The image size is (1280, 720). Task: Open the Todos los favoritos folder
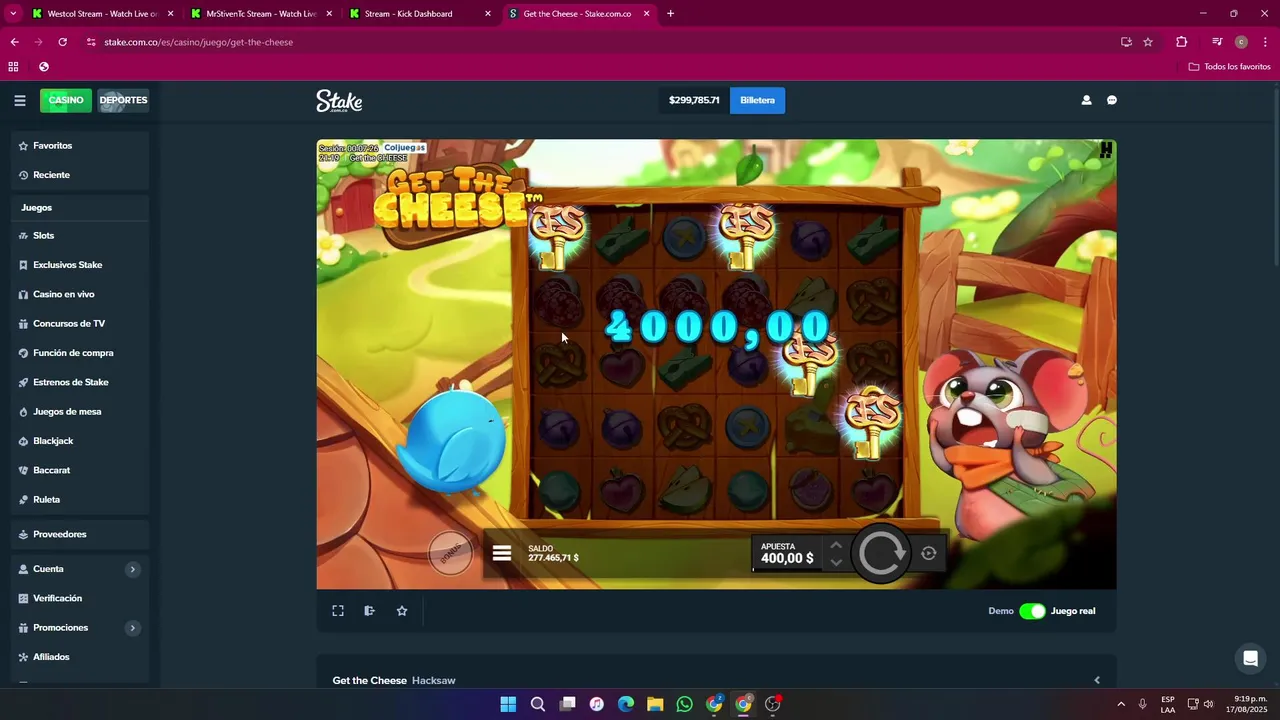click(1230, 67)
